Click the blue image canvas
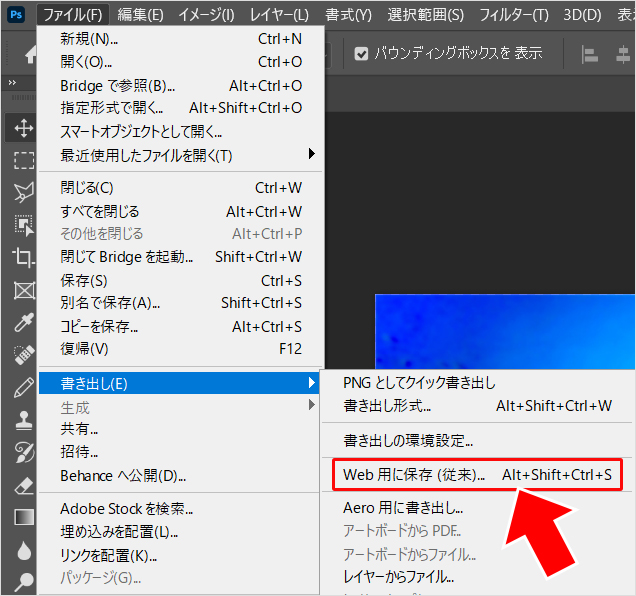Screen dimensions: 636x596 tap(505, 331)
